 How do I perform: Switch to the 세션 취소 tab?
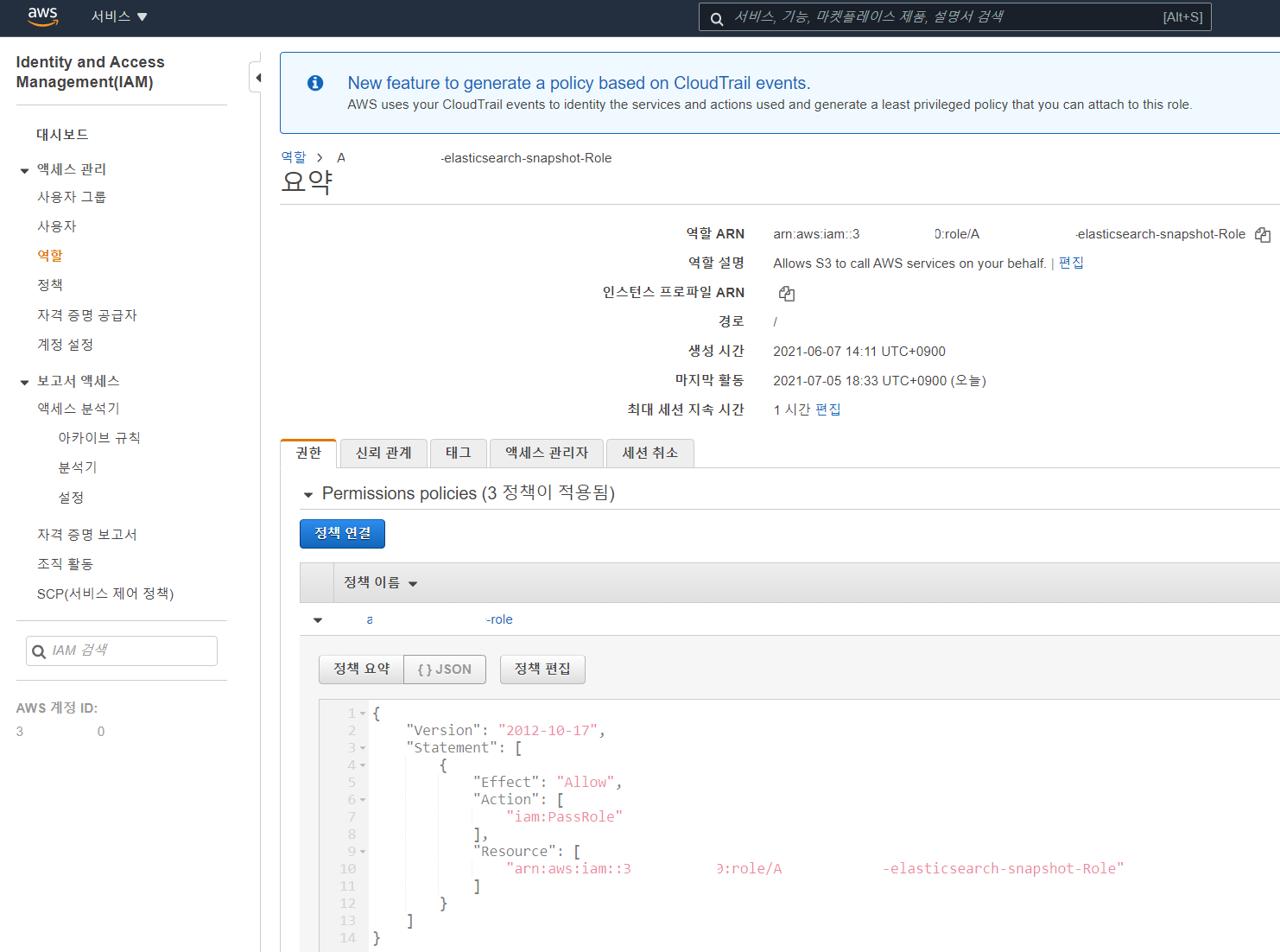pos(650,453)
